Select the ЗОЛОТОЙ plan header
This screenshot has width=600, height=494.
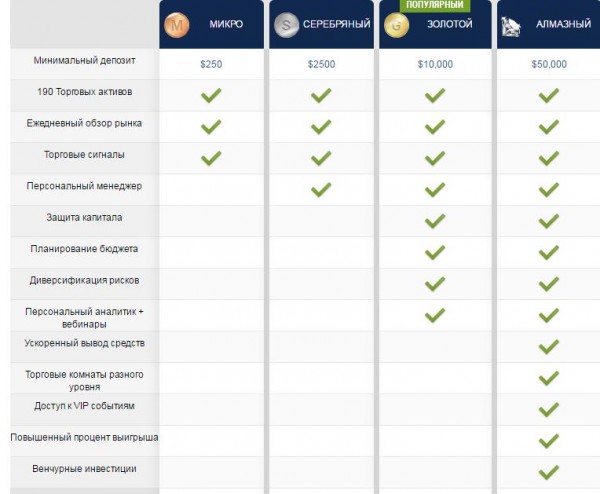point(435,24)
